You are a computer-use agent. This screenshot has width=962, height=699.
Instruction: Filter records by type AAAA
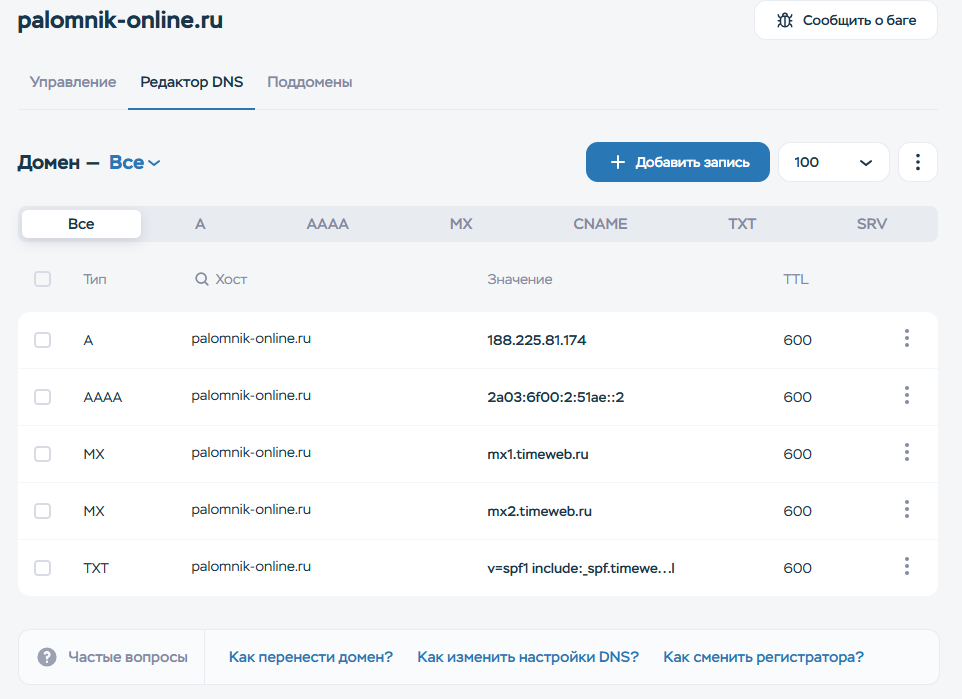pyautogui.click(x=328, y=224)
